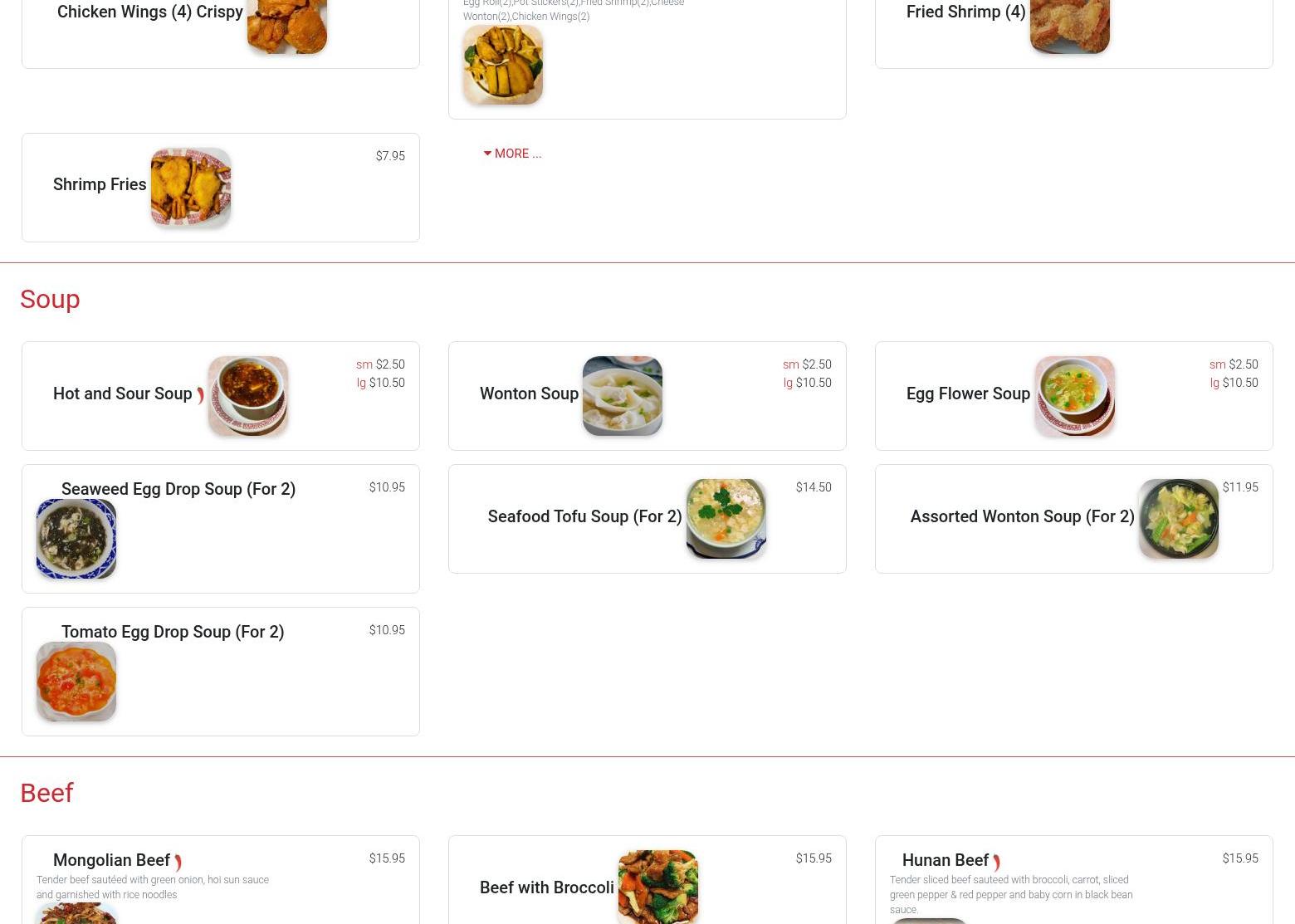Click the Soup section heading

pyautogui.click(x=50, y=299)
